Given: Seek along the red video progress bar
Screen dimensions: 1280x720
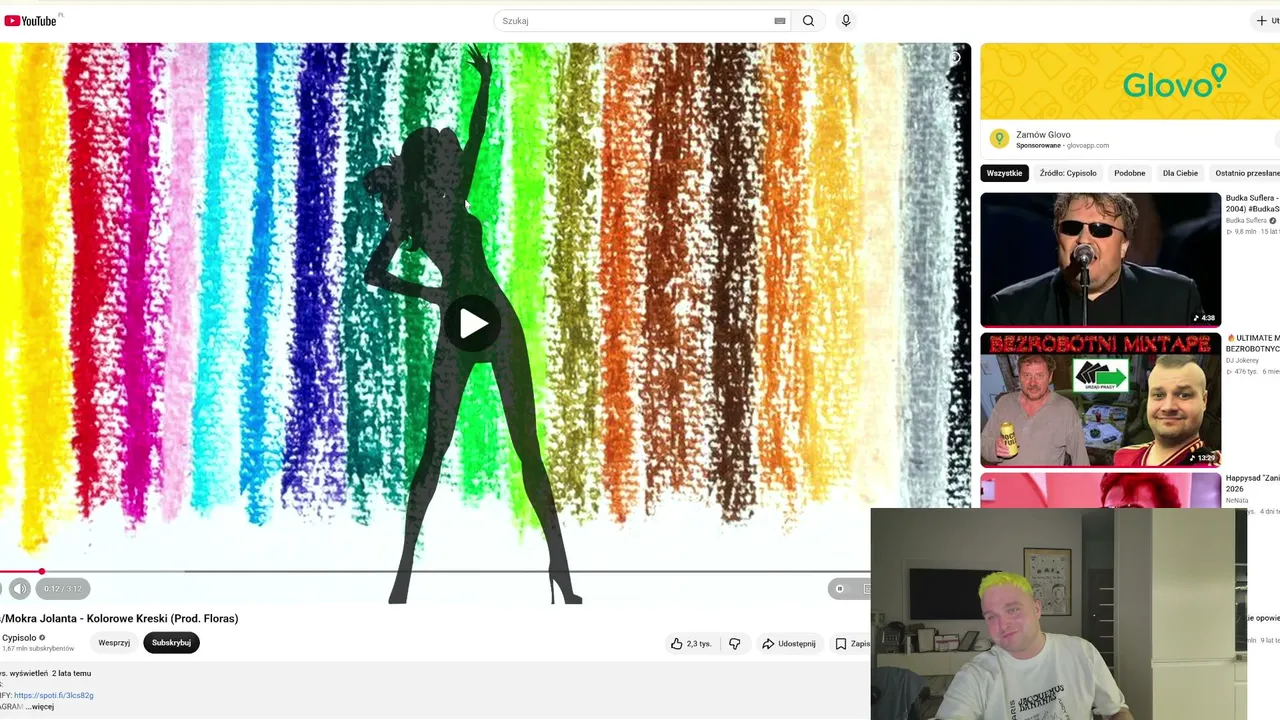Looking at the screenshot, I should (435, 572).
